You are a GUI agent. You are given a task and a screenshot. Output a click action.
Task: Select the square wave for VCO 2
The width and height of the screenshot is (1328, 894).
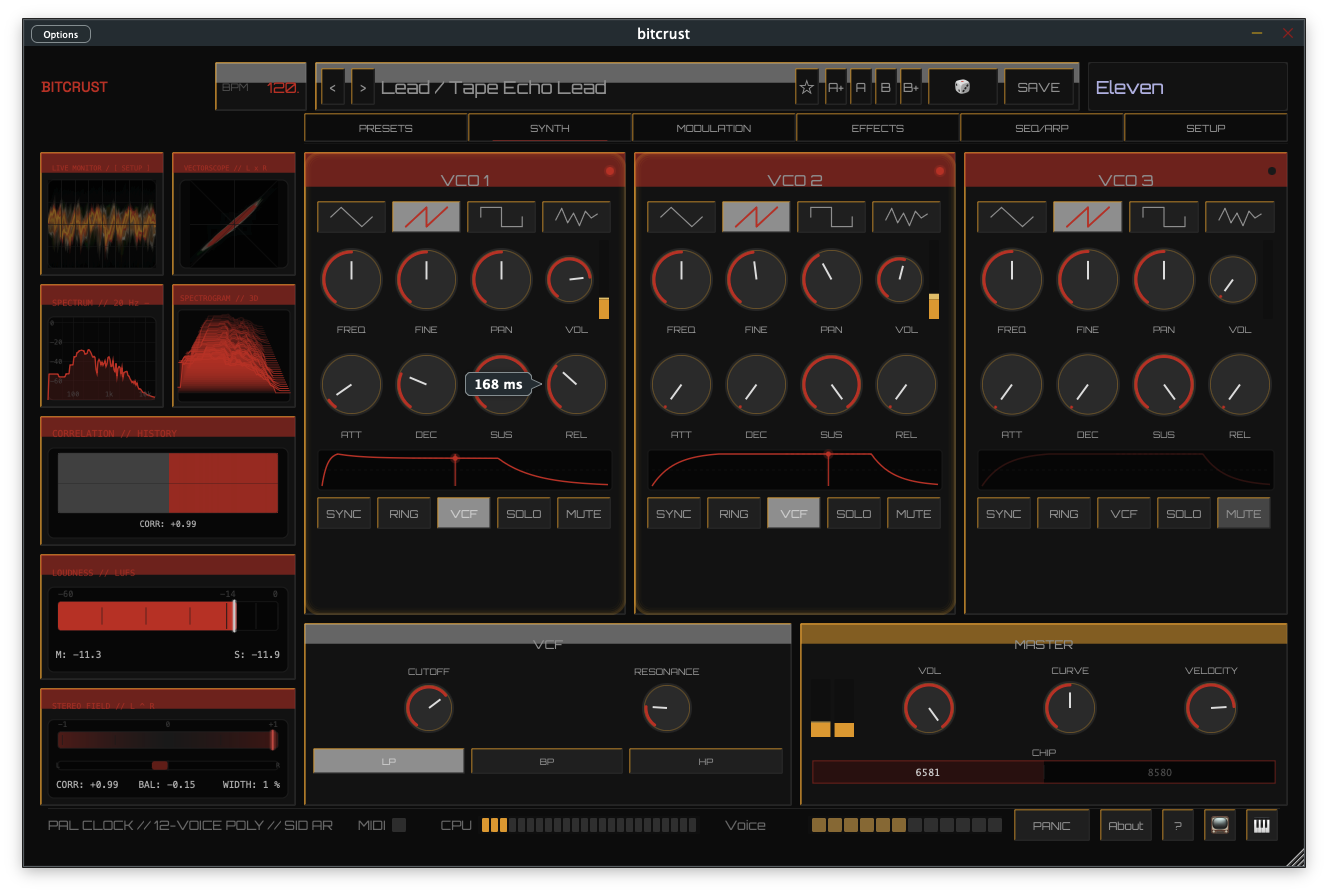[831, 216]
